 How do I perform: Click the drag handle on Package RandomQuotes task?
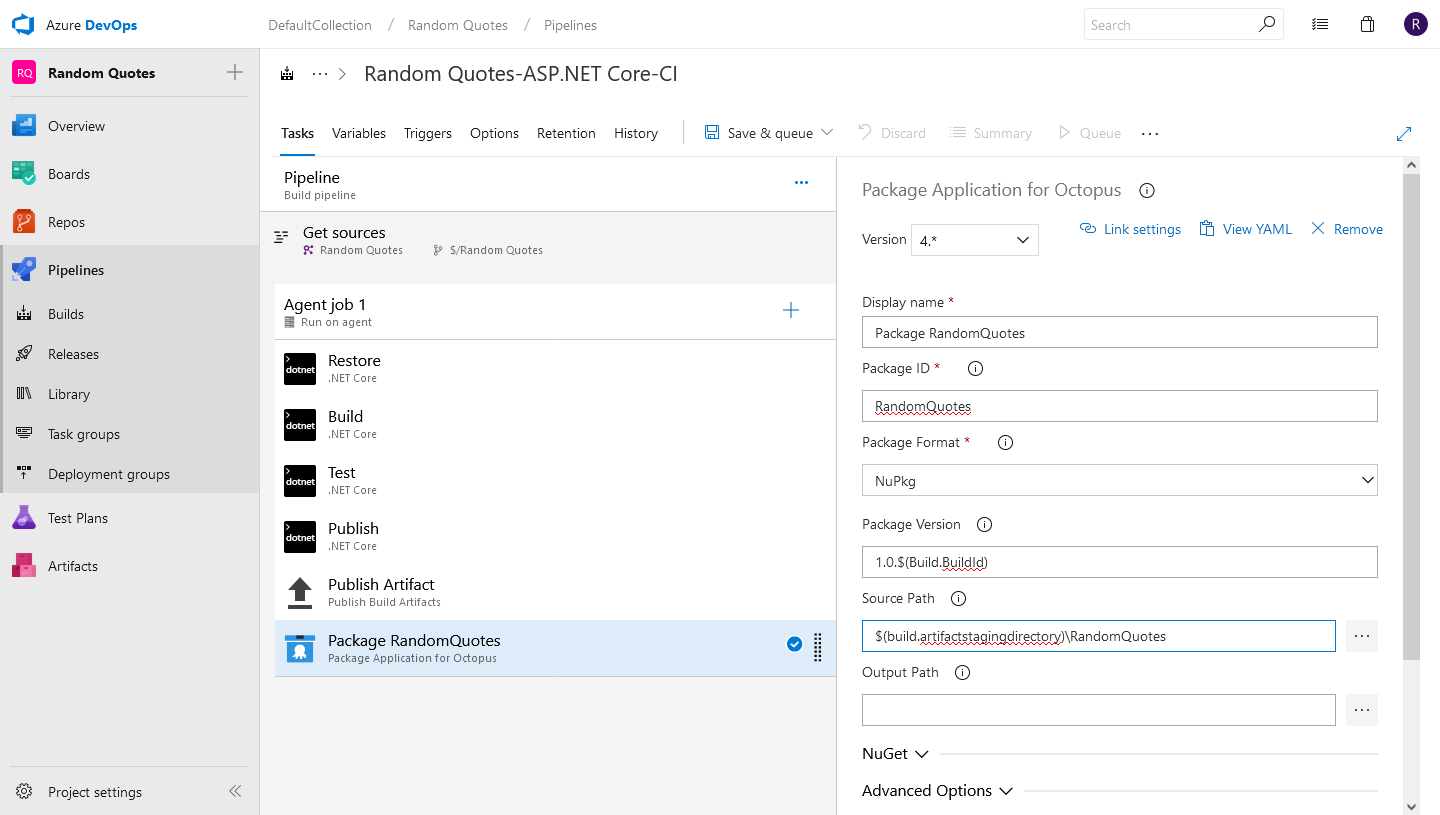pos(817,647)
